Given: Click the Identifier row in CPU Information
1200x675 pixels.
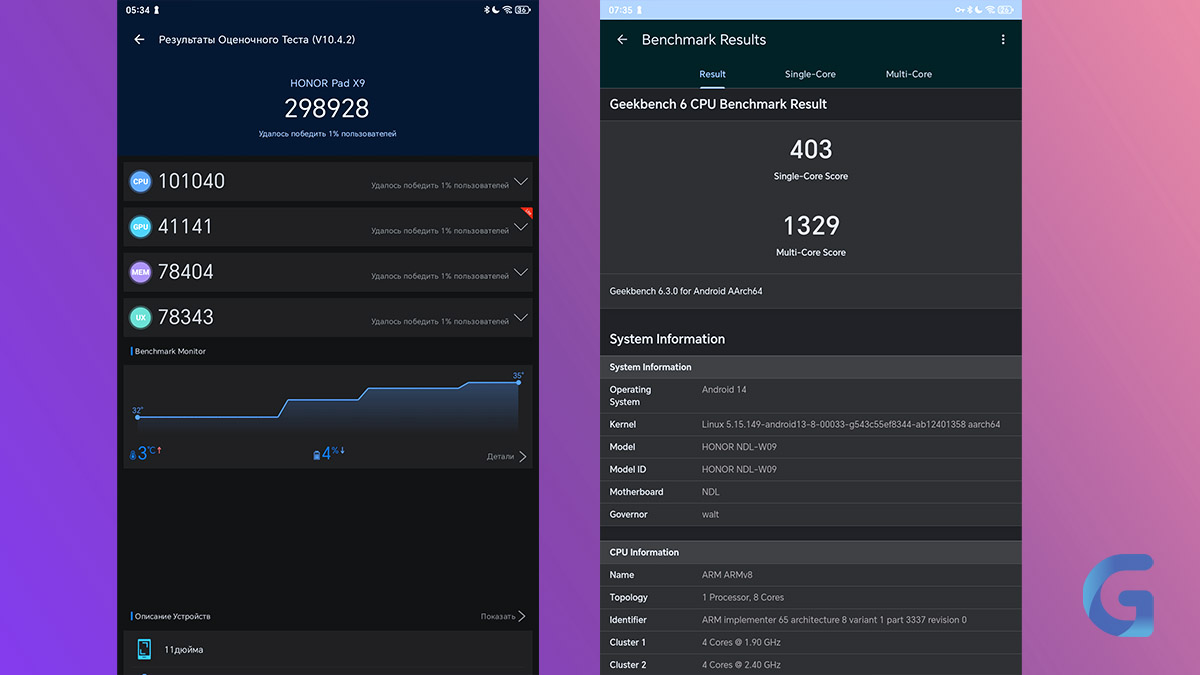Looking at the screenshot, I should click(x=811, y=620).
